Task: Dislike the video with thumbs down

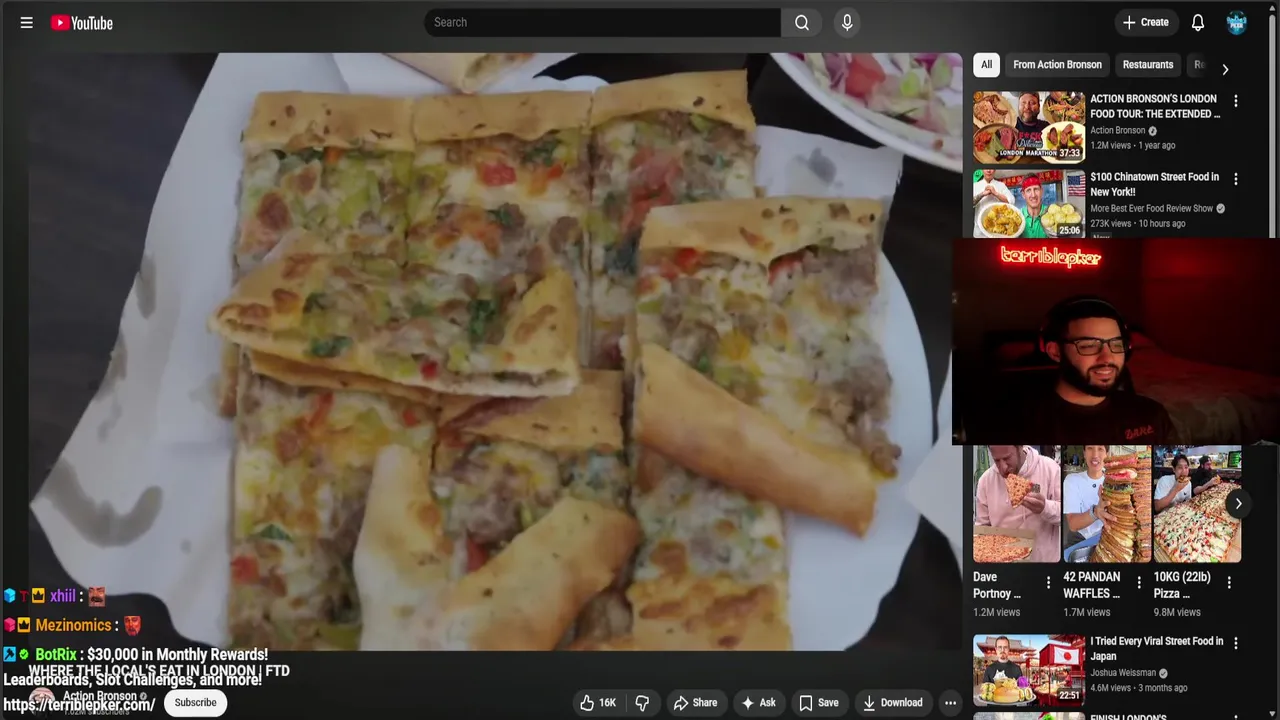Action: (643, 703)
